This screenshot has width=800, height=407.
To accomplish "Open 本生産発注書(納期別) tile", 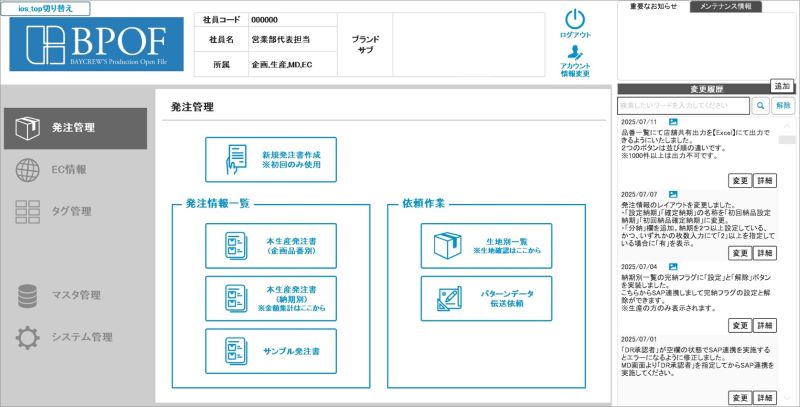I will 271,298.
